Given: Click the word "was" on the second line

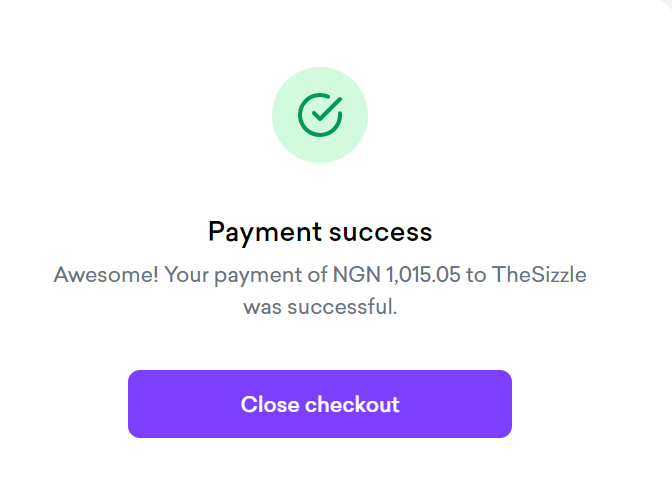Looking at the screenshot, I should click(x=262, y=307).
